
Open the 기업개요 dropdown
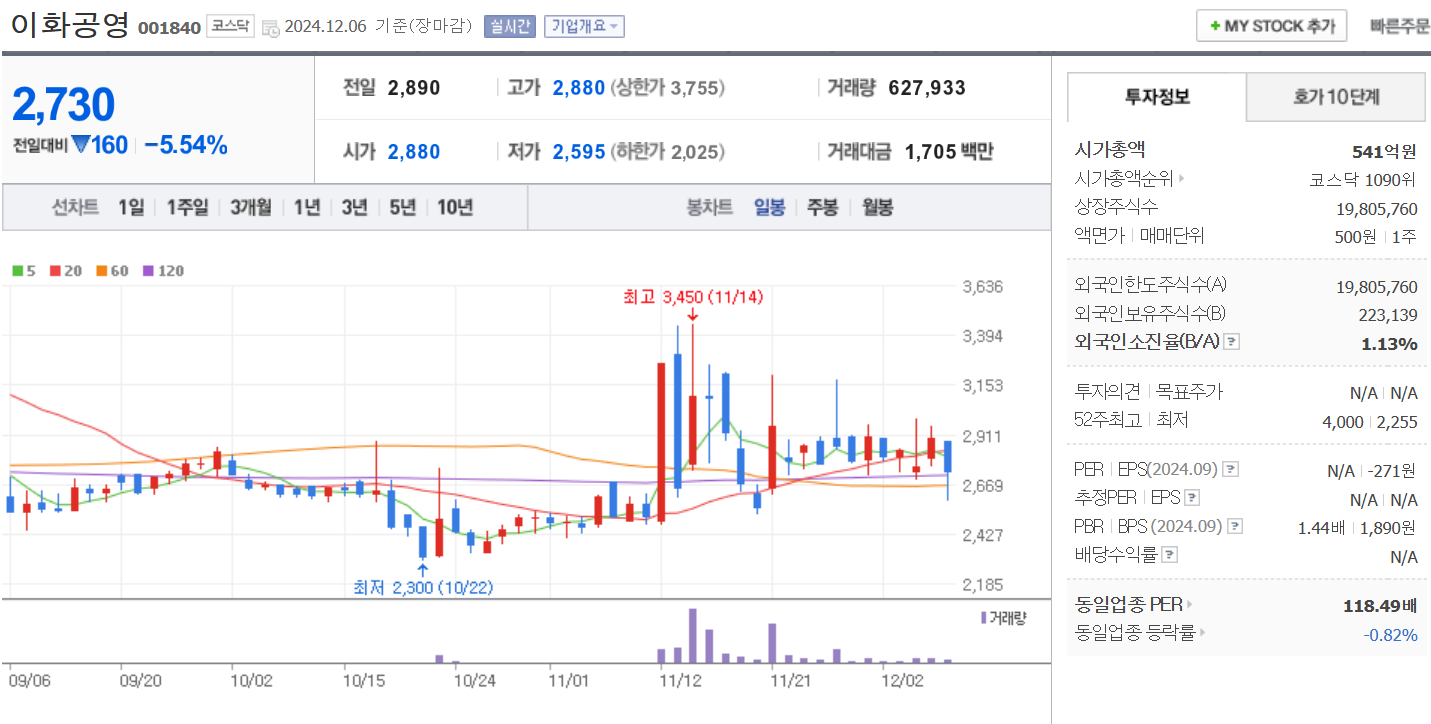[583, 26]
